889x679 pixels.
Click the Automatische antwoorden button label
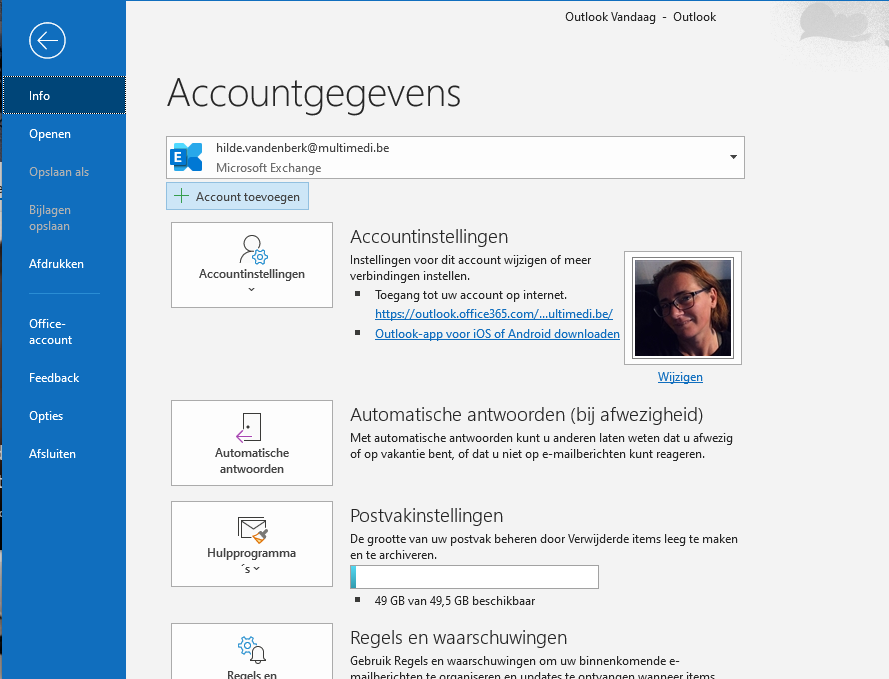pos(252,461)
